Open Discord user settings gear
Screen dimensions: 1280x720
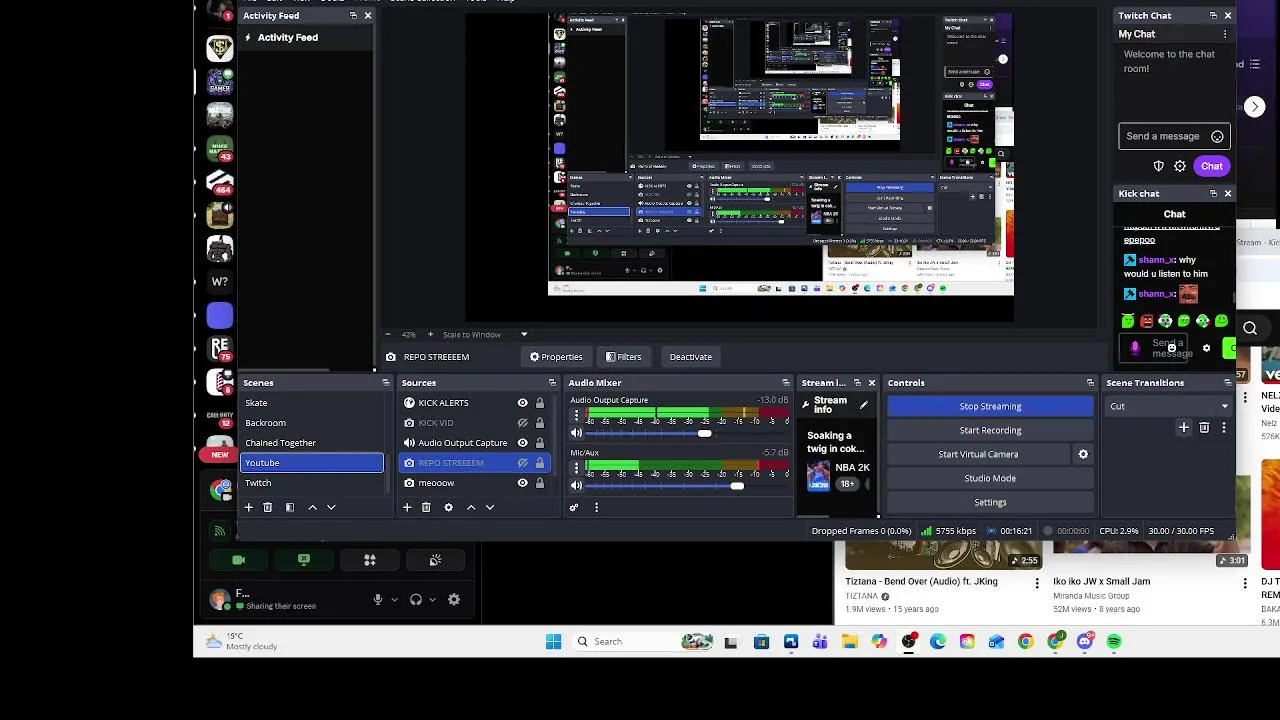(x=454, y=599)
